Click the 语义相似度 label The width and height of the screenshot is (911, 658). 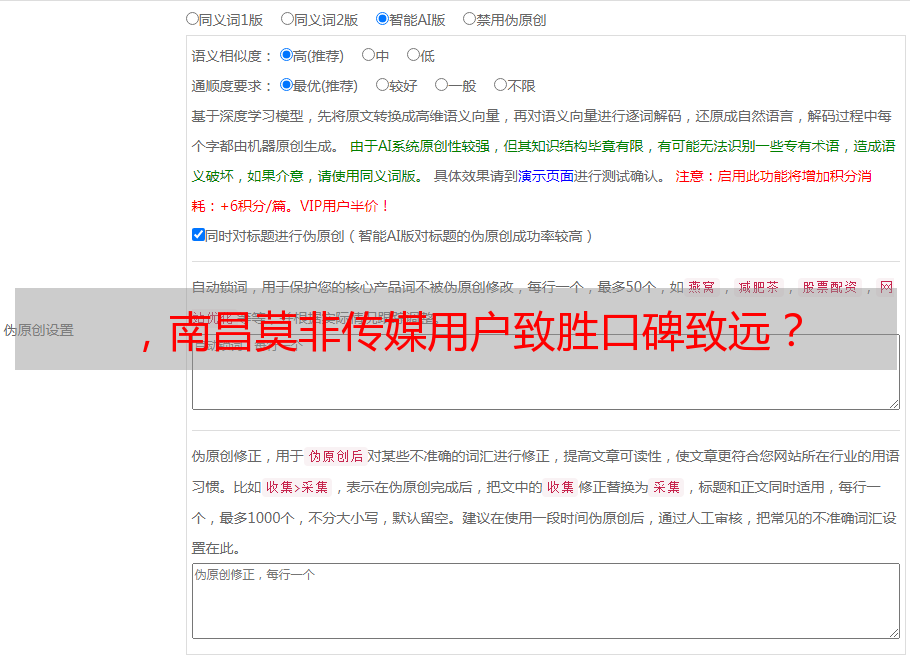231,56
